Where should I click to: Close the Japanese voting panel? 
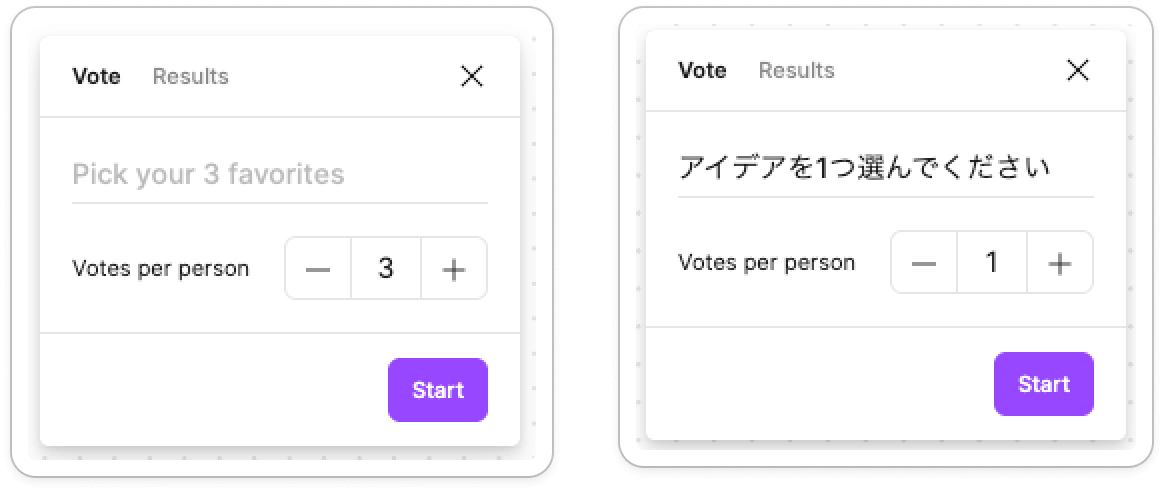point(1077,70)
